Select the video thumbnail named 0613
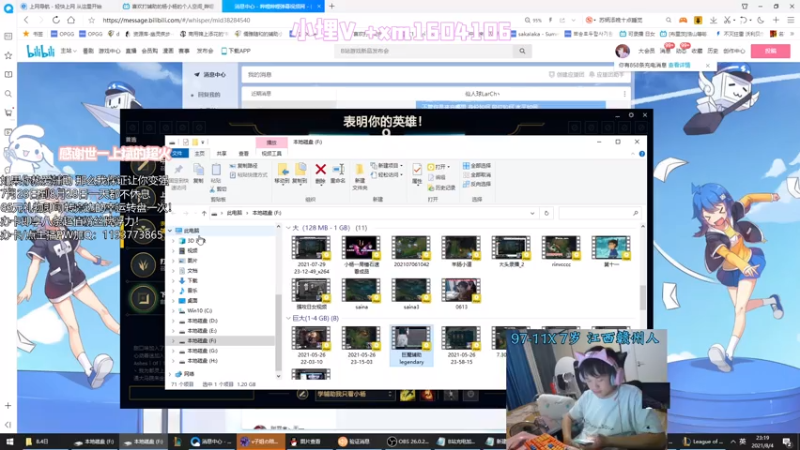The width and height of the screenshot is (800, 450). (x=461, y=294)
